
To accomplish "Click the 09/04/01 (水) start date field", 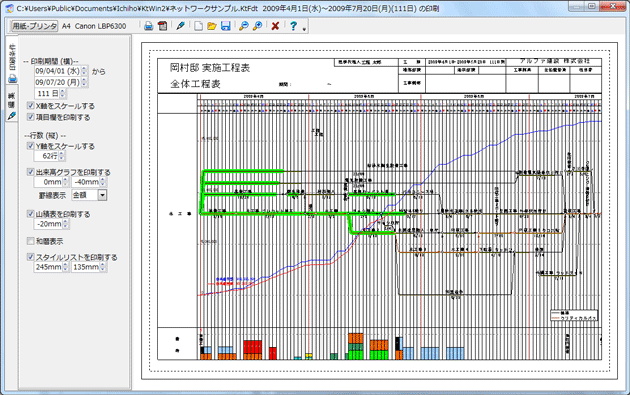I will (x=57, y=71).
